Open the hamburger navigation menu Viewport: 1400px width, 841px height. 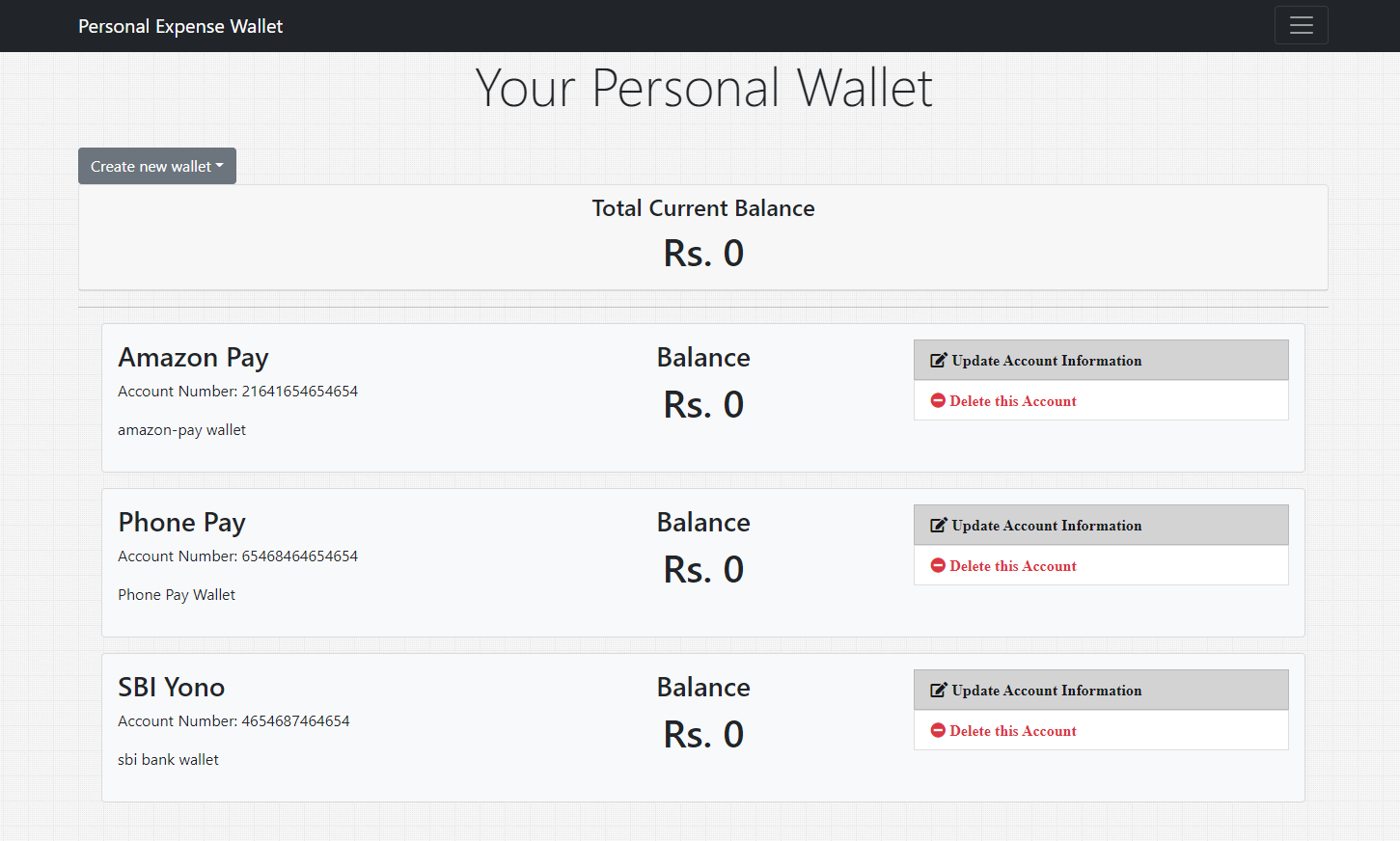click(x=1301, y=26)
